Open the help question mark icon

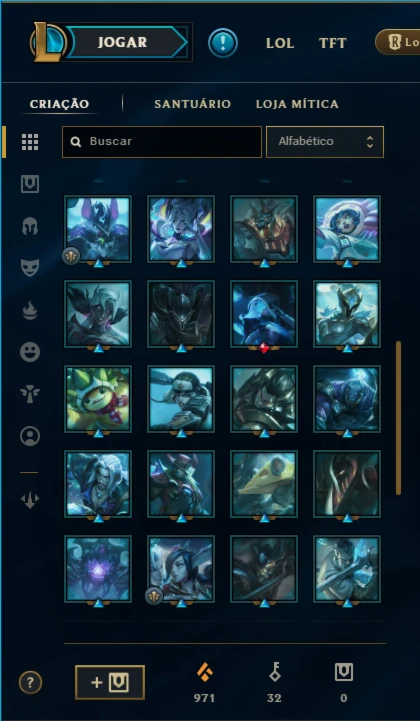coord(30,682)
